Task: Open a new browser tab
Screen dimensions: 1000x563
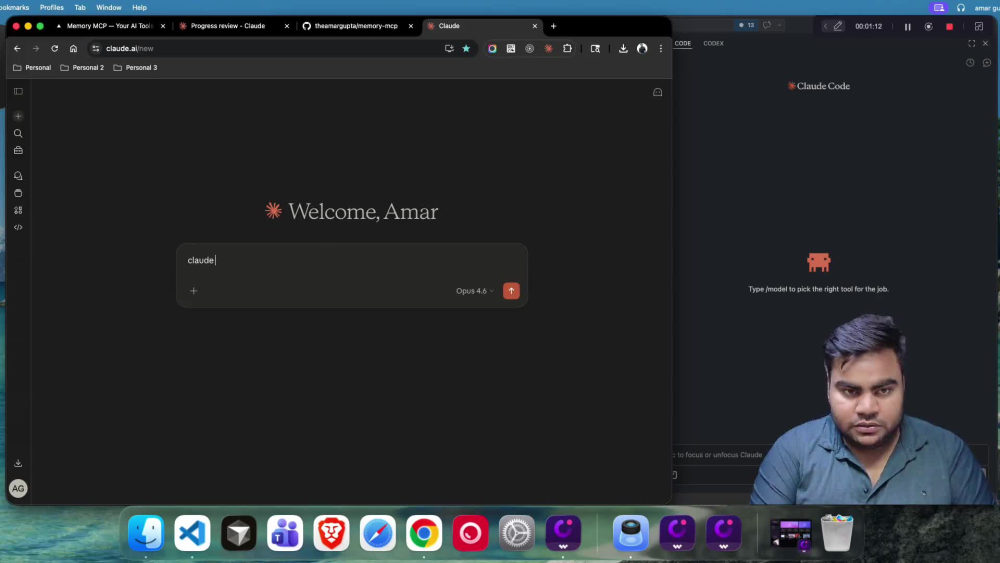Action: click(x=554, y=26)
